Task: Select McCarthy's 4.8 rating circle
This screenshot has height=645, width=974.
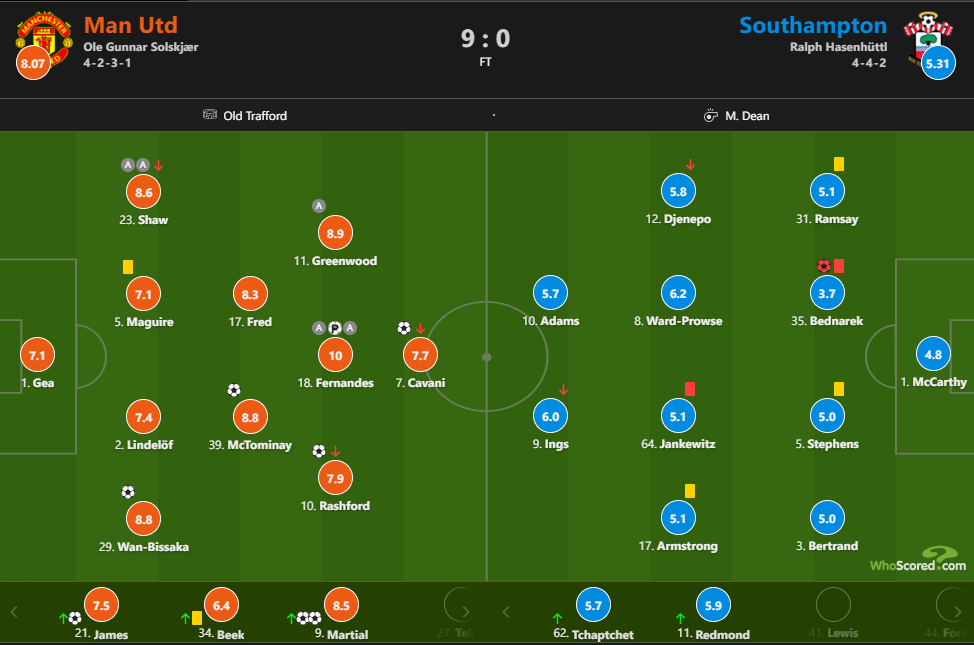Action: tap(933, 354)
